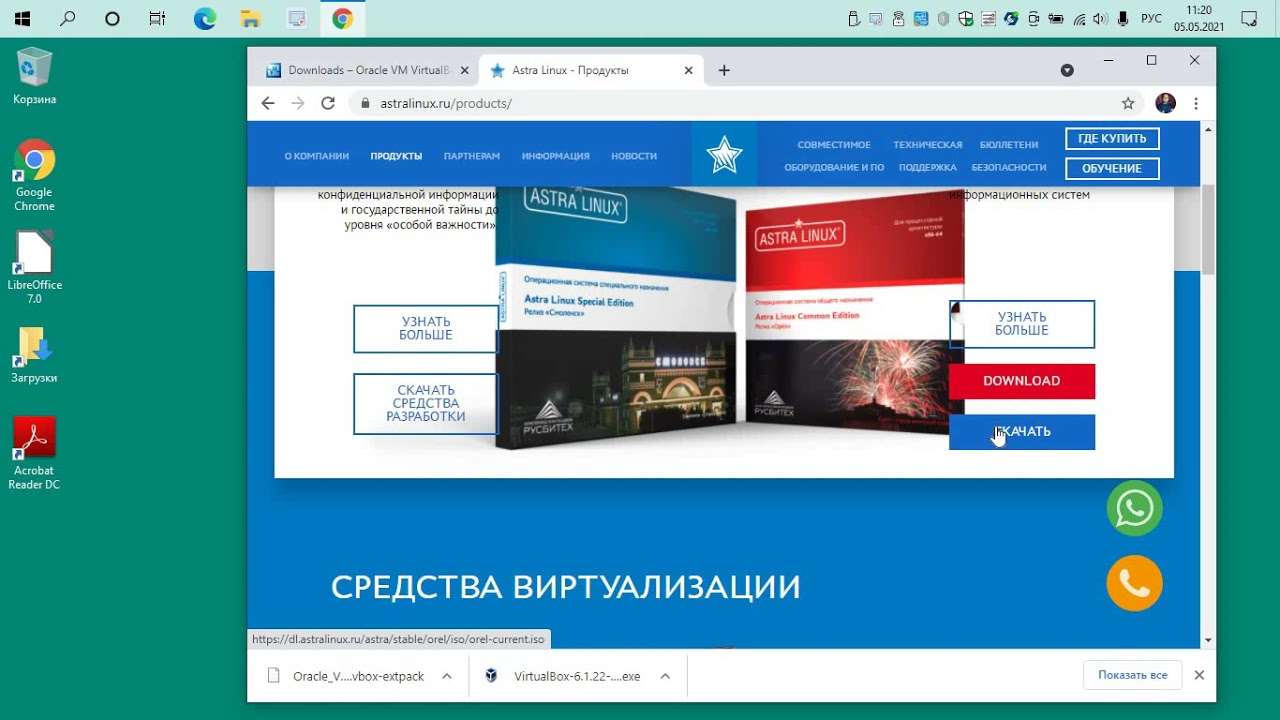Viewport: 1280px width, 720px height.
Task: Expand options for VirtualBox-6.1.22 exe download
Action: [665, 676]
